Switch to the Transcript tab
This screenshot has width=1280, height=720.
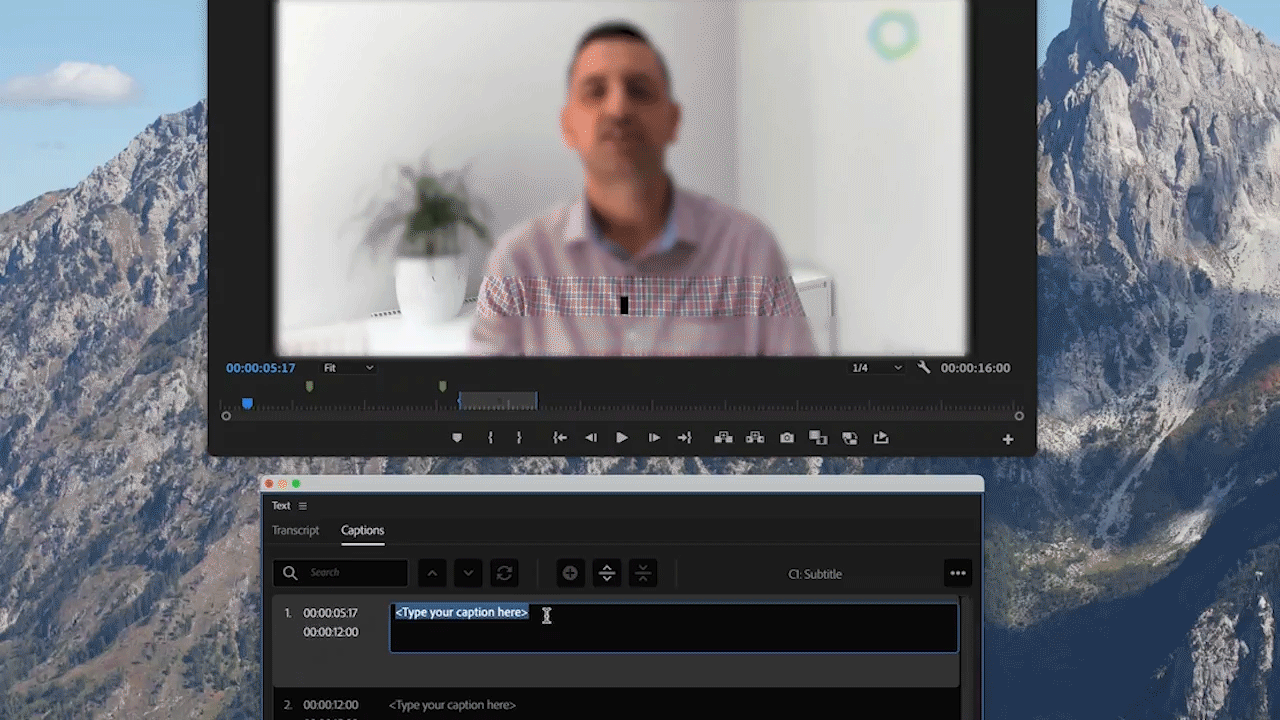296,530
